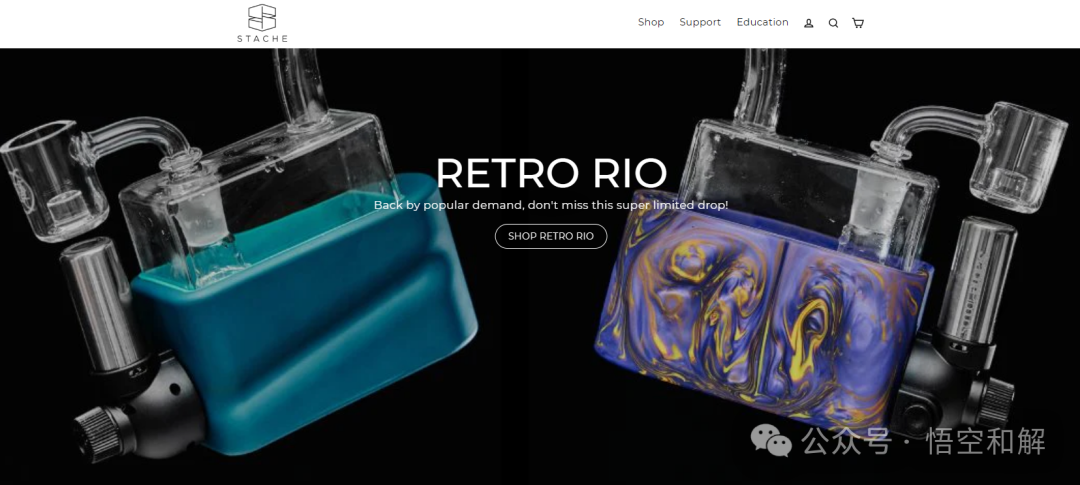Click the SHOP RETRO RIO button
Image resolution: width=1080 pixels, height=485 pixels.
point(551,236)
